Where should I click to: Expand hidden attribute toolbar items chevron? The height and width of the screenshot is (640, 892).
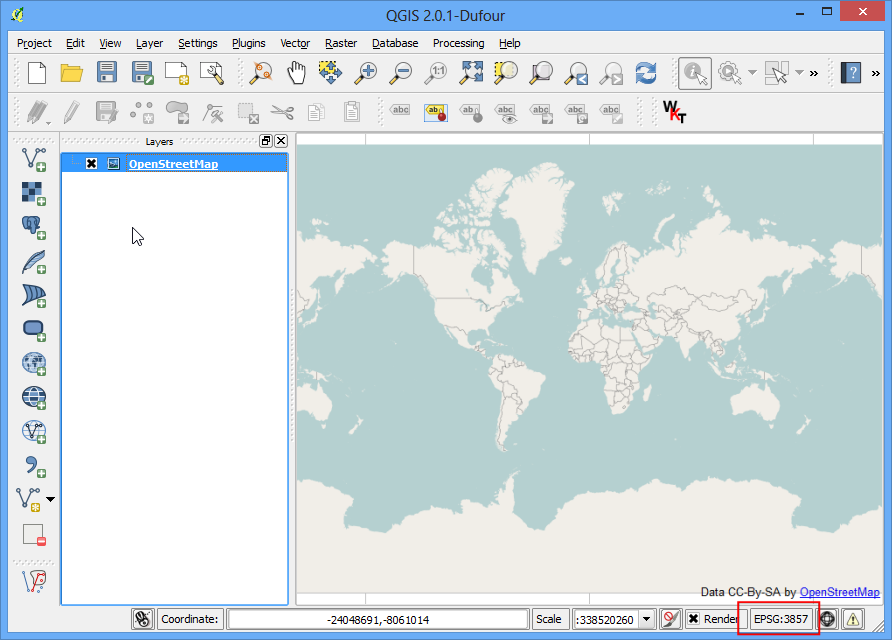[814, 73]
